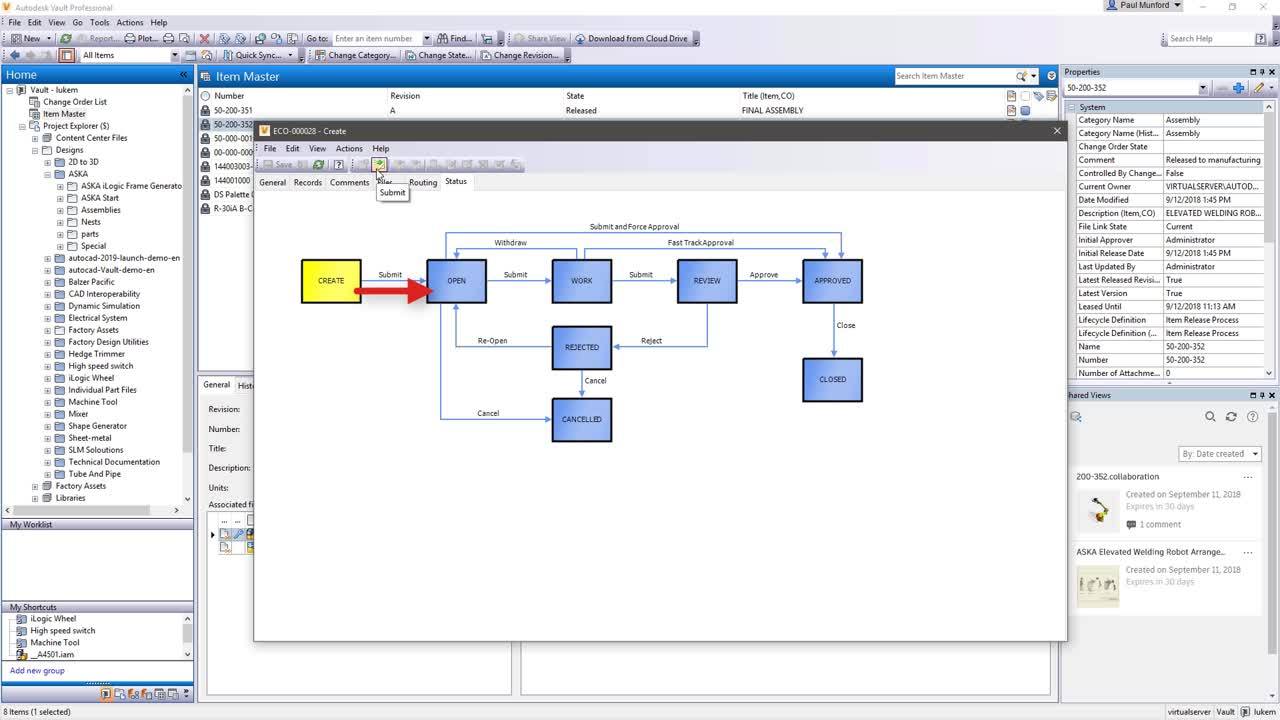
Task: Click the edit pencil icon in Properties panel
Action: click(1258, 88)
